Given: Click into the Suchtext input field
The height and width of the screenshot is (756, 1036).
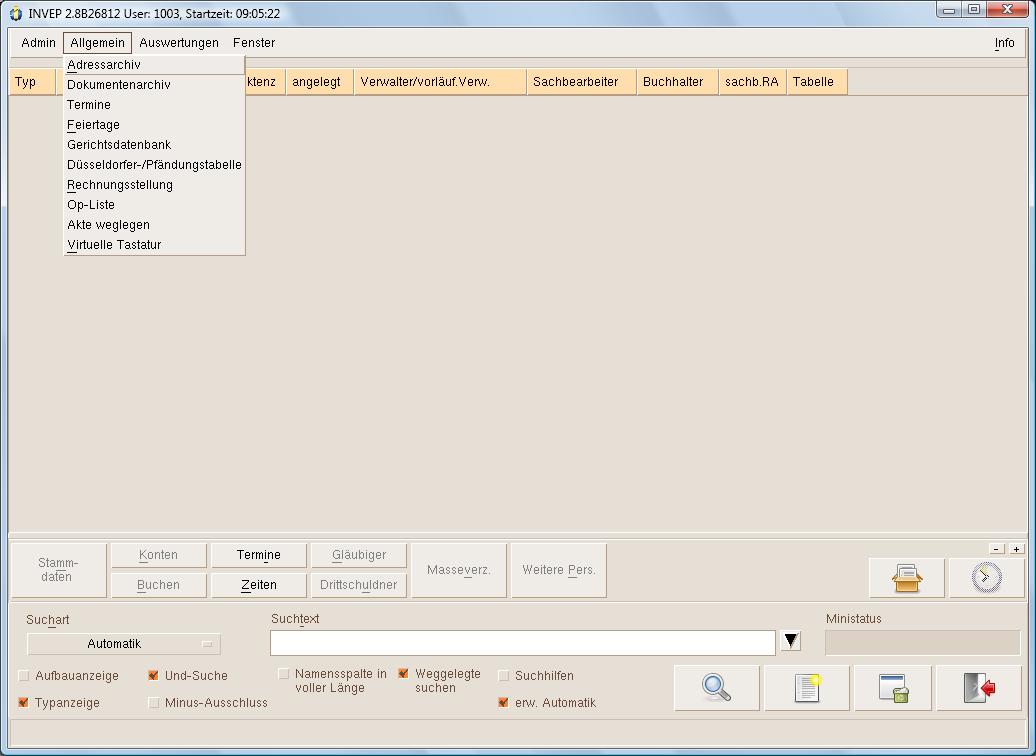Looking at the screenshot, I should pos(523,643).
